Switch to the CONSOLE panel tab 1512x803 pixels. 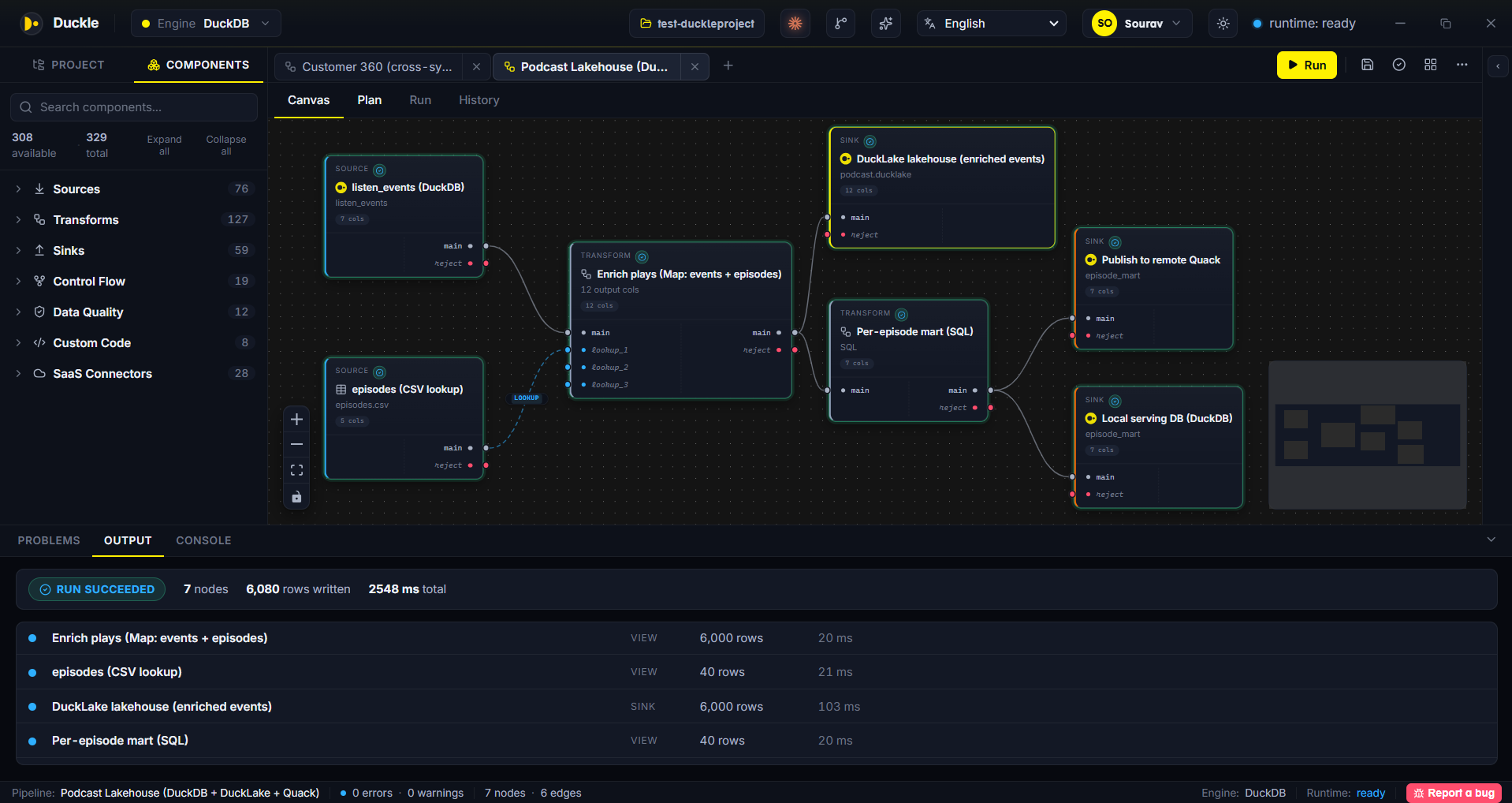click(x=203, y=540)
